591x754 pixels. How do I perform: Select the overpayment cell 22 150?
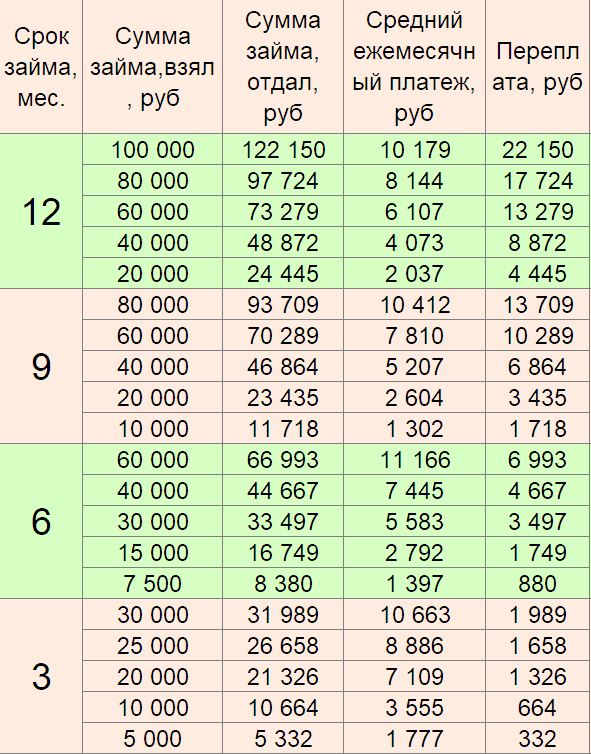pyautogui.click(x=538, y=150)
